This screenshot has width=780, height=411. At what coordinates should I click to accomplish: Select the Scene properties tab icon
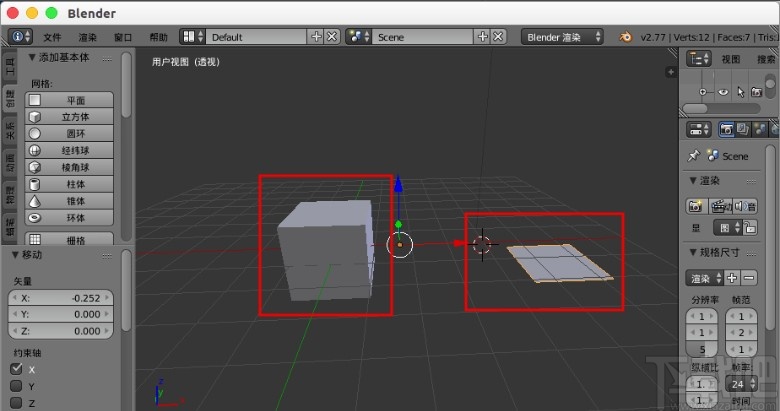760,130
